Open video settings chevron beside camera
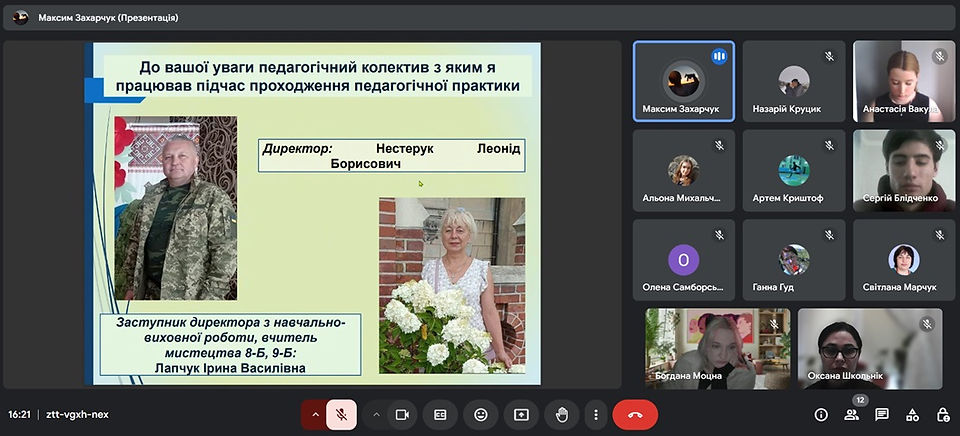This screenshot has height=436, width=960. point(376,415)
